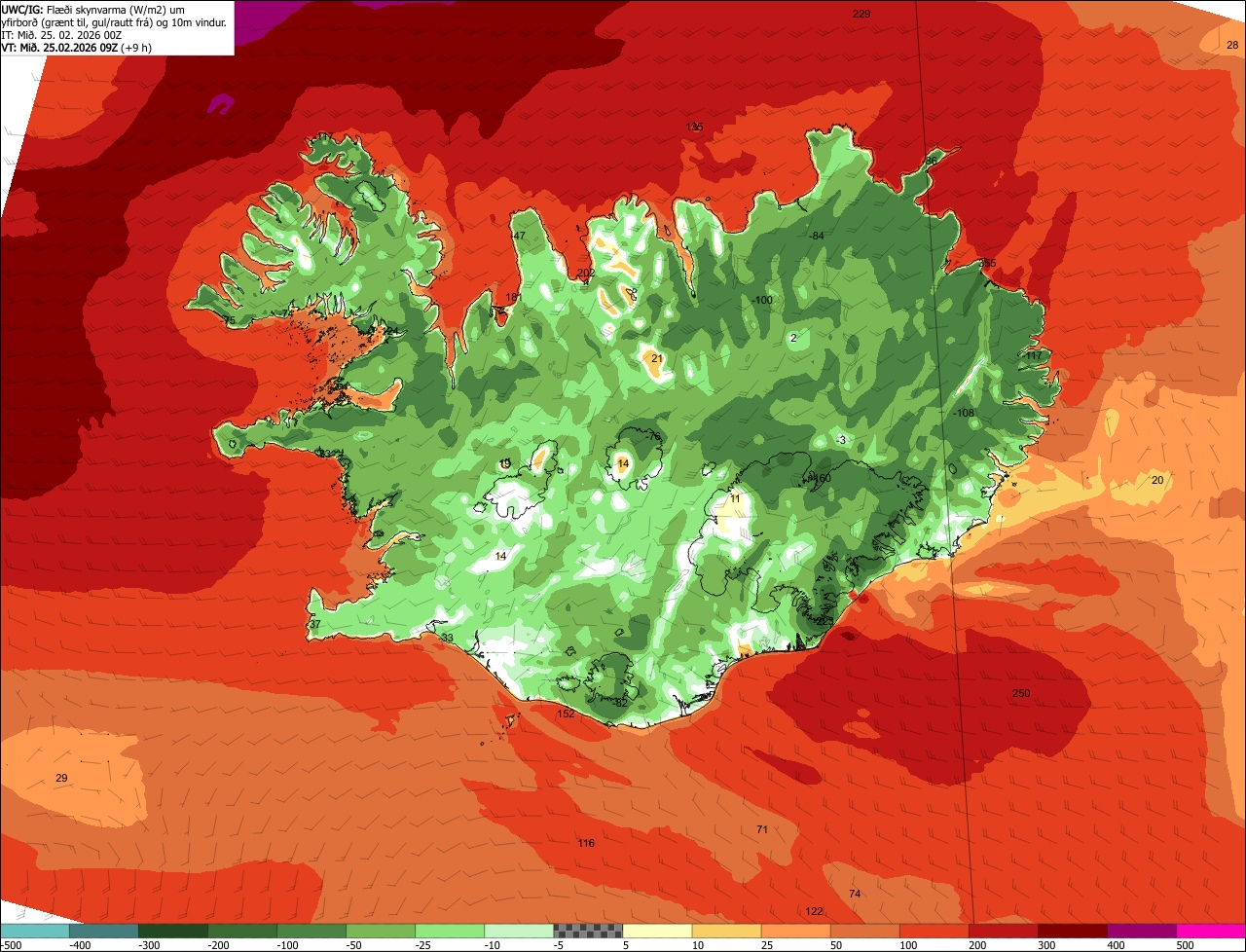Select the map value 86 on the northeast coast
Image resolution: width=1246 pixels, height=952 pixels.
[932, 161]
